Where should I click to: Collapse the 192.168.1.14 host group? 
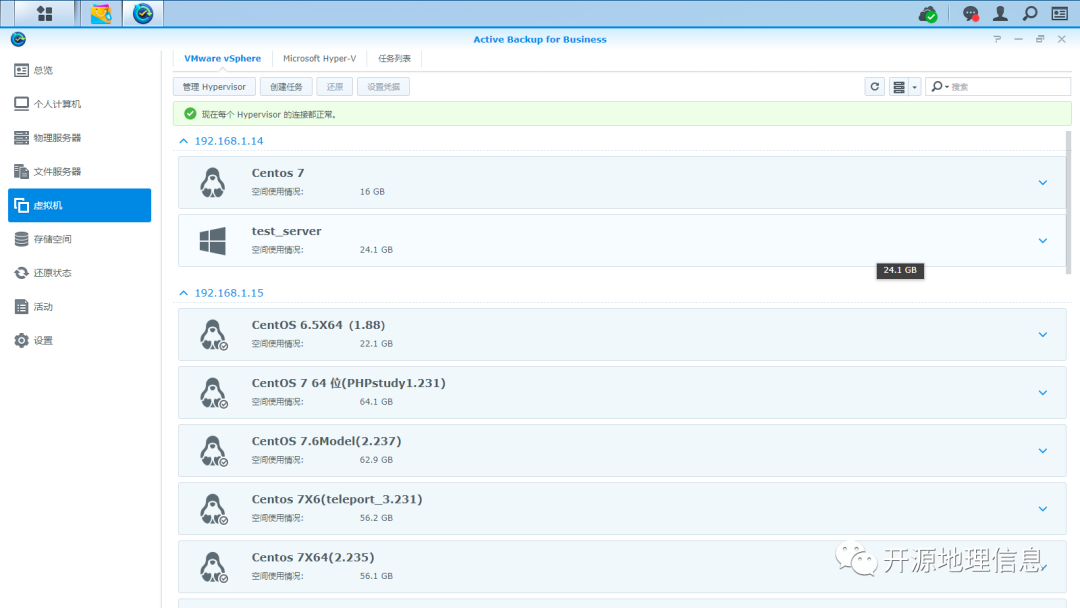point(183,141)
